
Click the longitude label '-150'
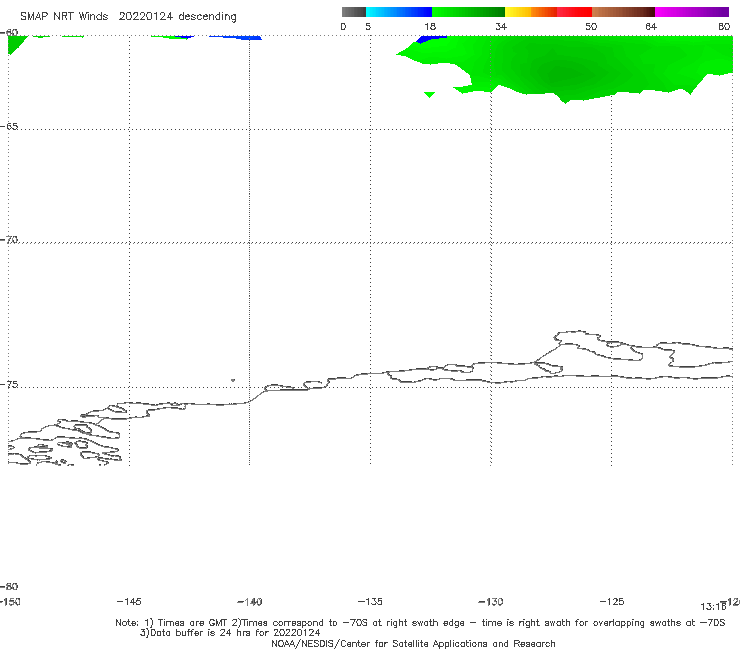pos(10,602)
